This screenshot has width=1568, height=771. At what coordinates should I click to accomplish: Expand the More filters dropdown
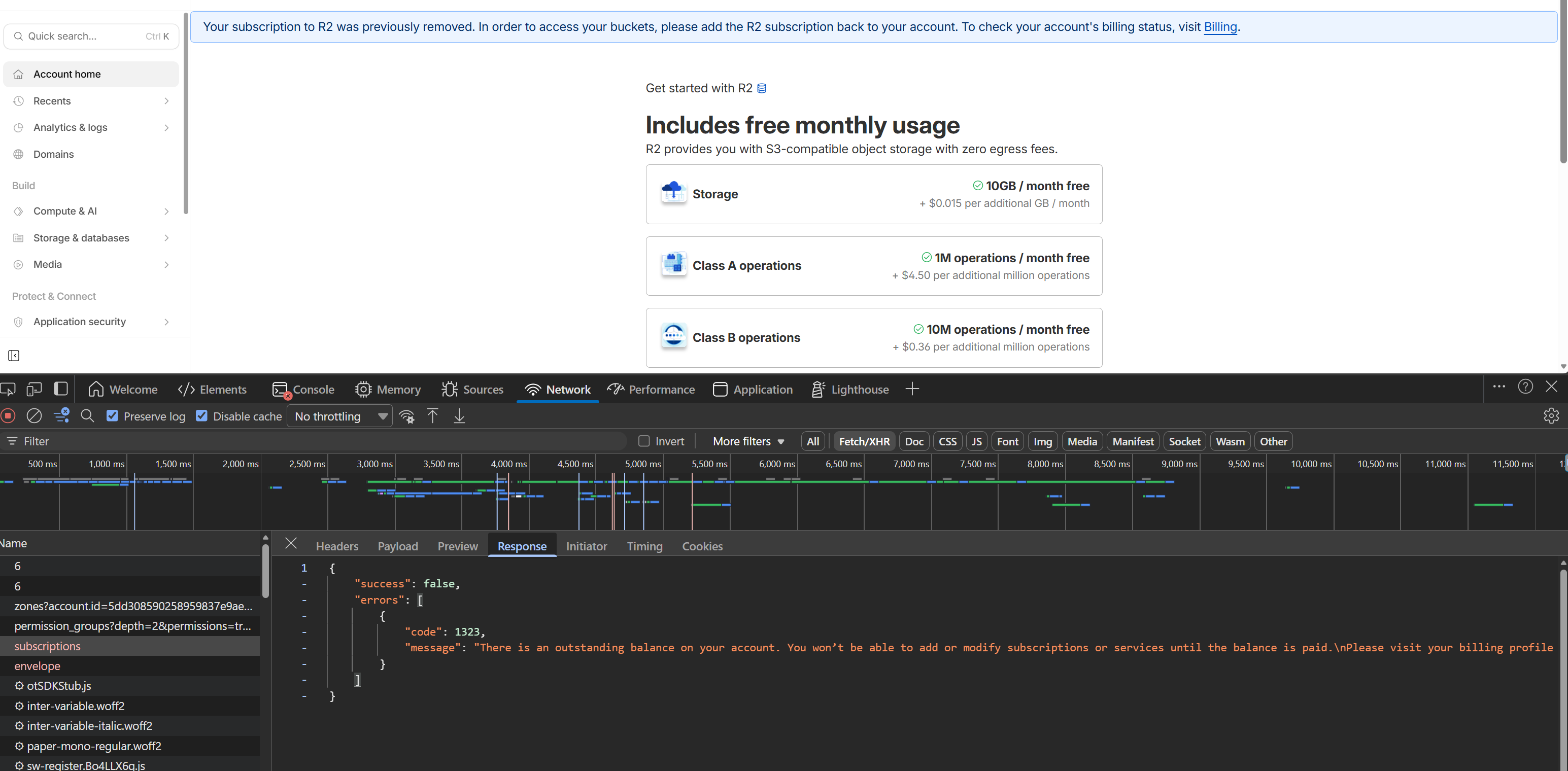(x=748, y=441)
